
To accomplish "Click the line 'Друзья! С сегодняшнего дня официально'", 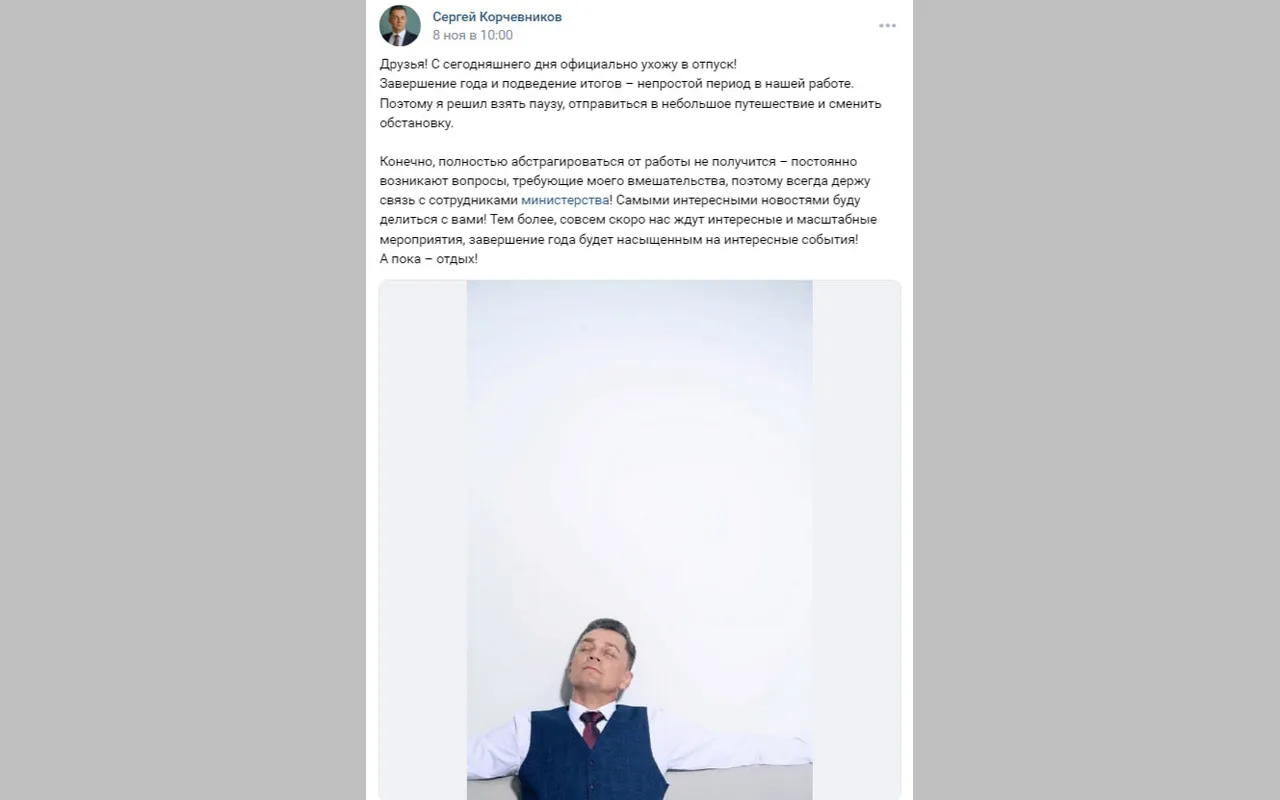I will (x=558, y=65).
